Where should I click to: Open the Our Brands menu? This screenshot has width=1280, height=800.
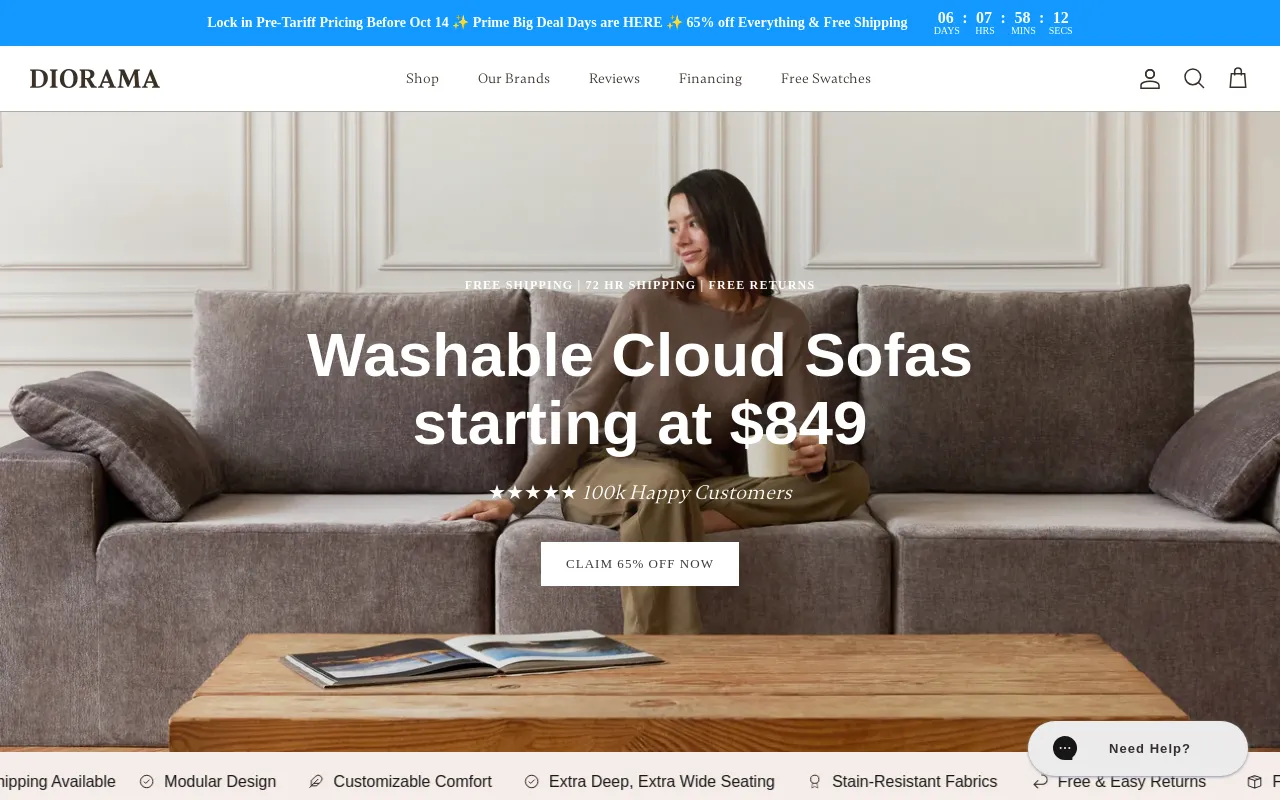point(514,79)
